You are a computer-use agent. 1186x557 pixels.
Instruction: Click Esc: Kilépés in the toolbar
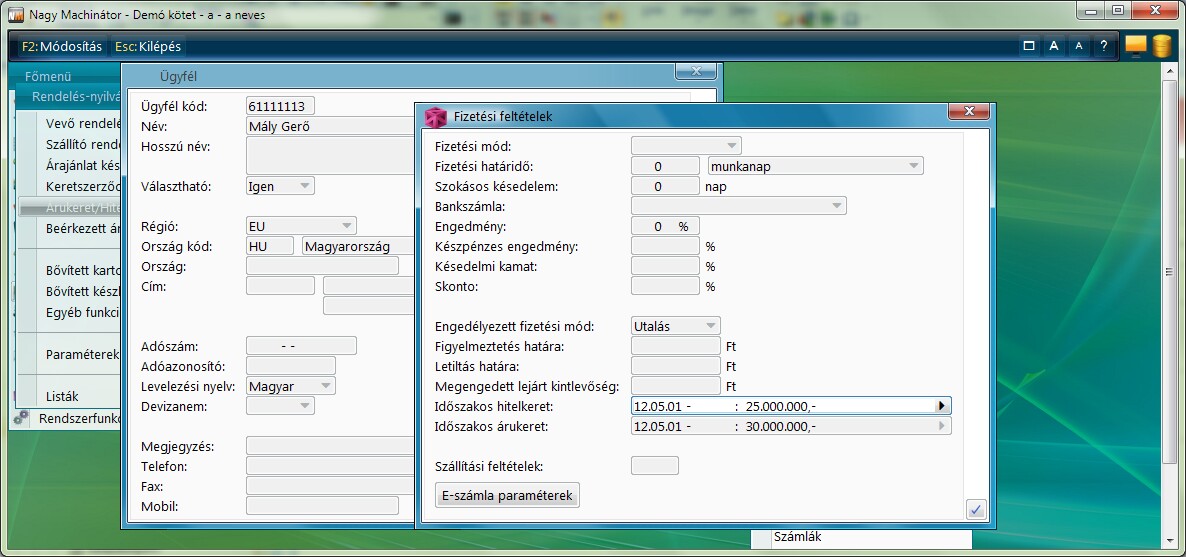point(148,46)
